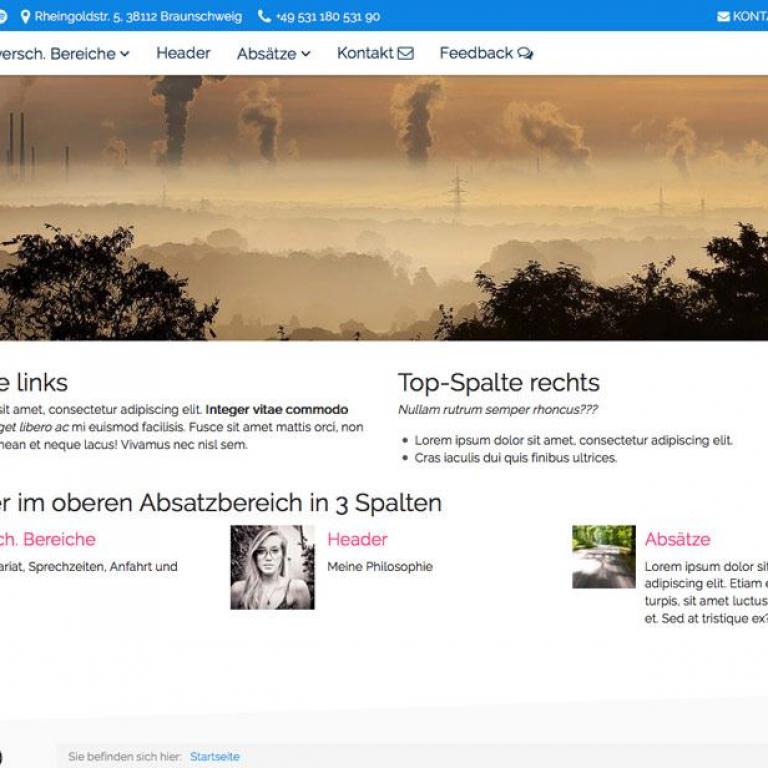The image size is (768, 768).
Task: Click the envelope icon next to KONTAKT
Action: pos(723,17)
